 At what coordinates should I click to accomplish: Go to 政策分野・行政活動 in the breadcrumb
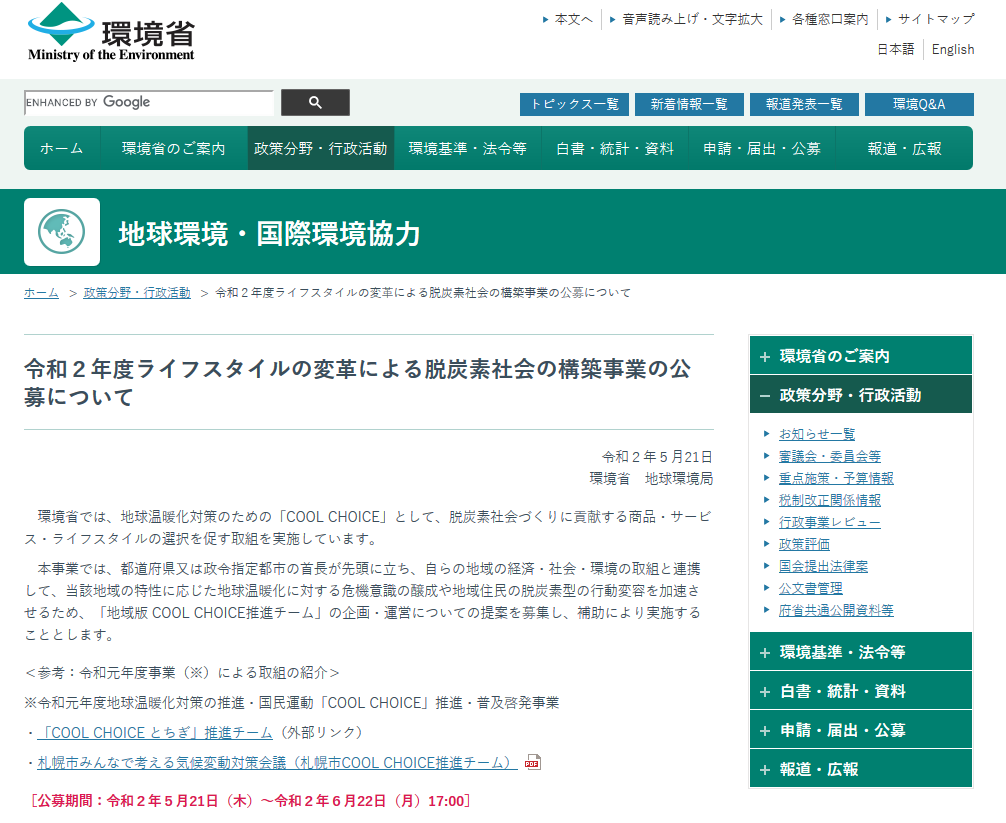[137, 293]
